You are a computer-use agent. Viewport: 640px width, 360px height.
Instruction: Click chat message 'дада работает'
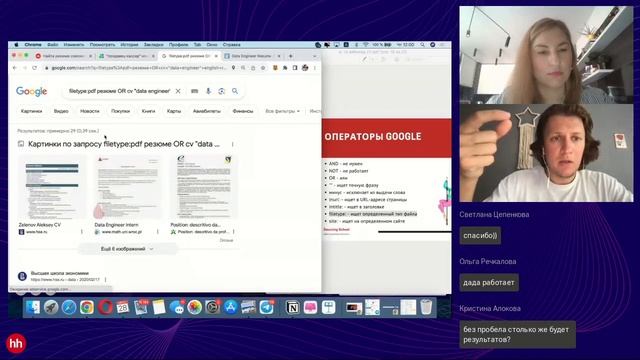tap(489, 282)
